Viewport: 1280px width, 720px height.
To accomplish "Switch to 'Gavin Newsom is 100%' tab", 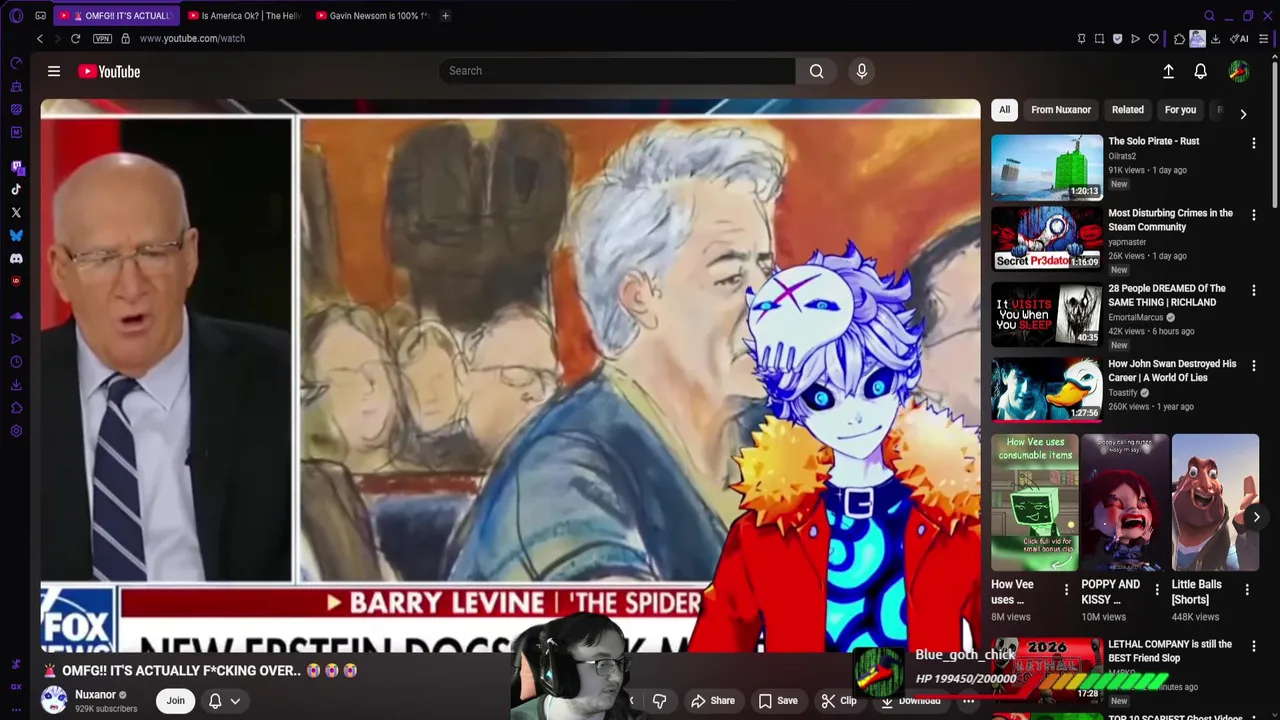I will coord(373,16).
